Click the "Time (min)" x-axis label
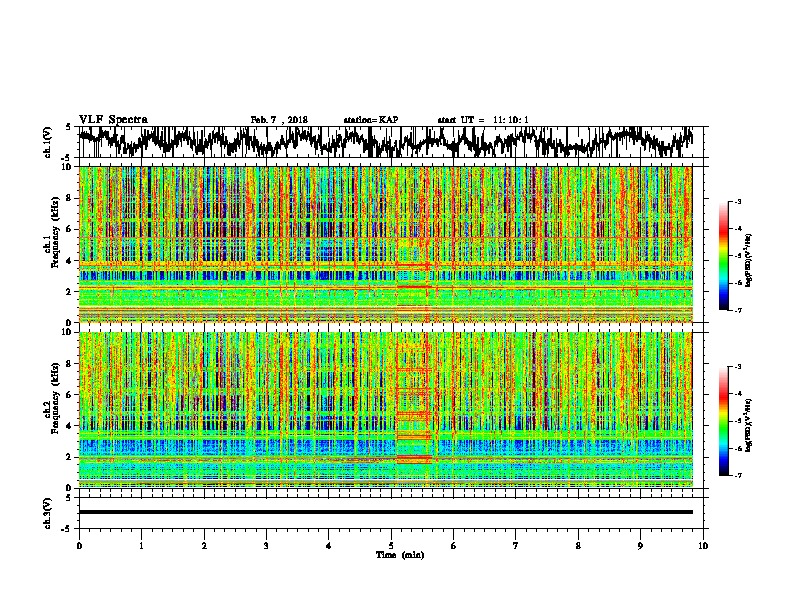792x612 pixels. [400, 555]
